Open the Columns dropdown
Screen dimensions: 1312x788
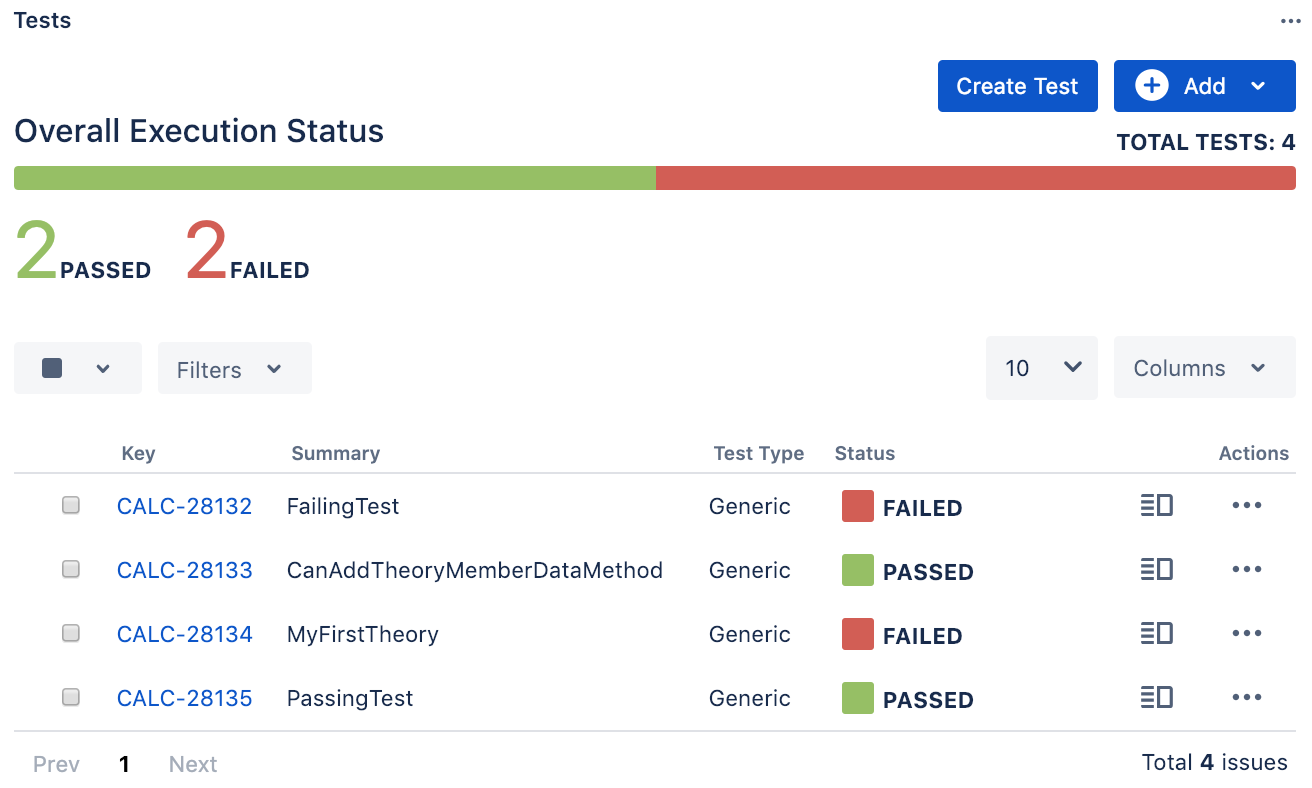1205,368
